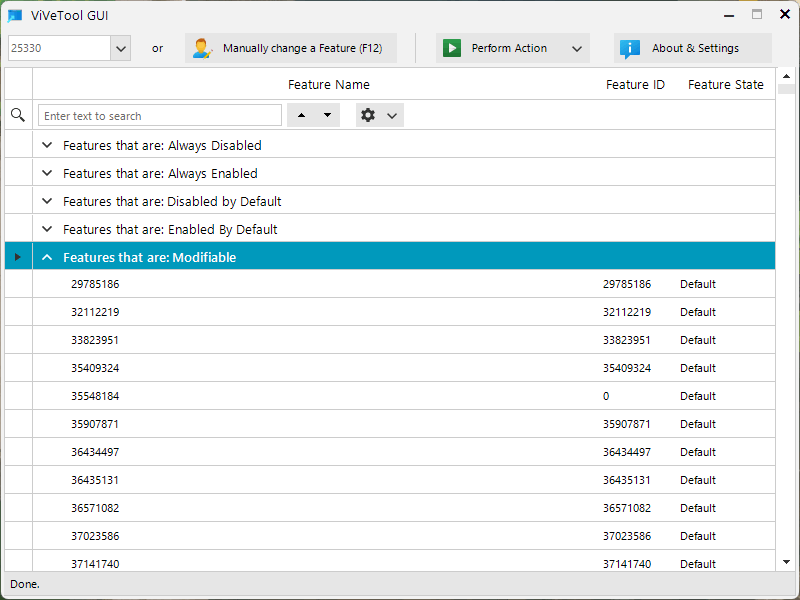The width and height of the screenshot is (800, 600).
Task: Click the search magnifier icon
Action: pos(18,115)
